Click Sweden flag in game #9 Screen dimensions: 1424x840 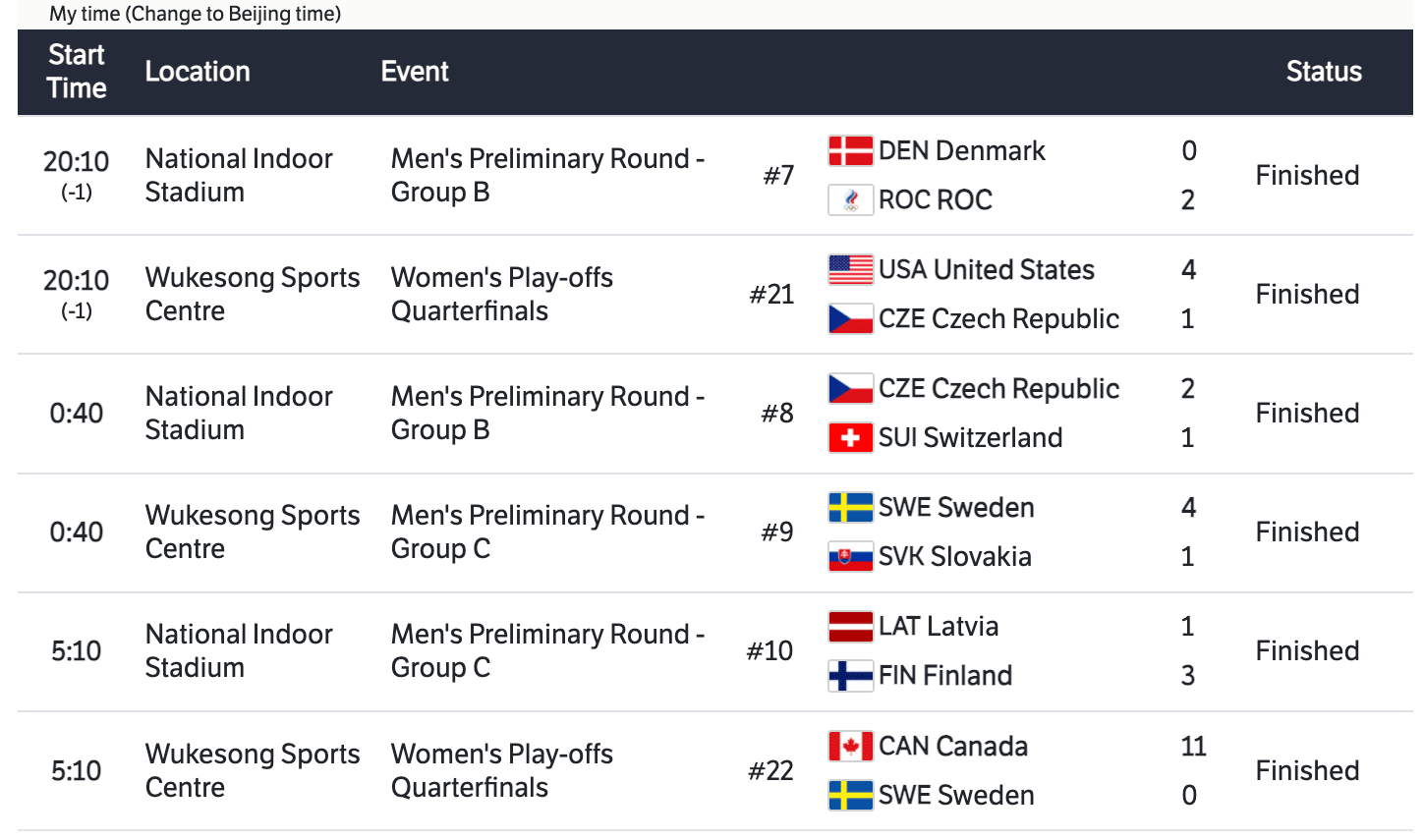click(850, 508)
